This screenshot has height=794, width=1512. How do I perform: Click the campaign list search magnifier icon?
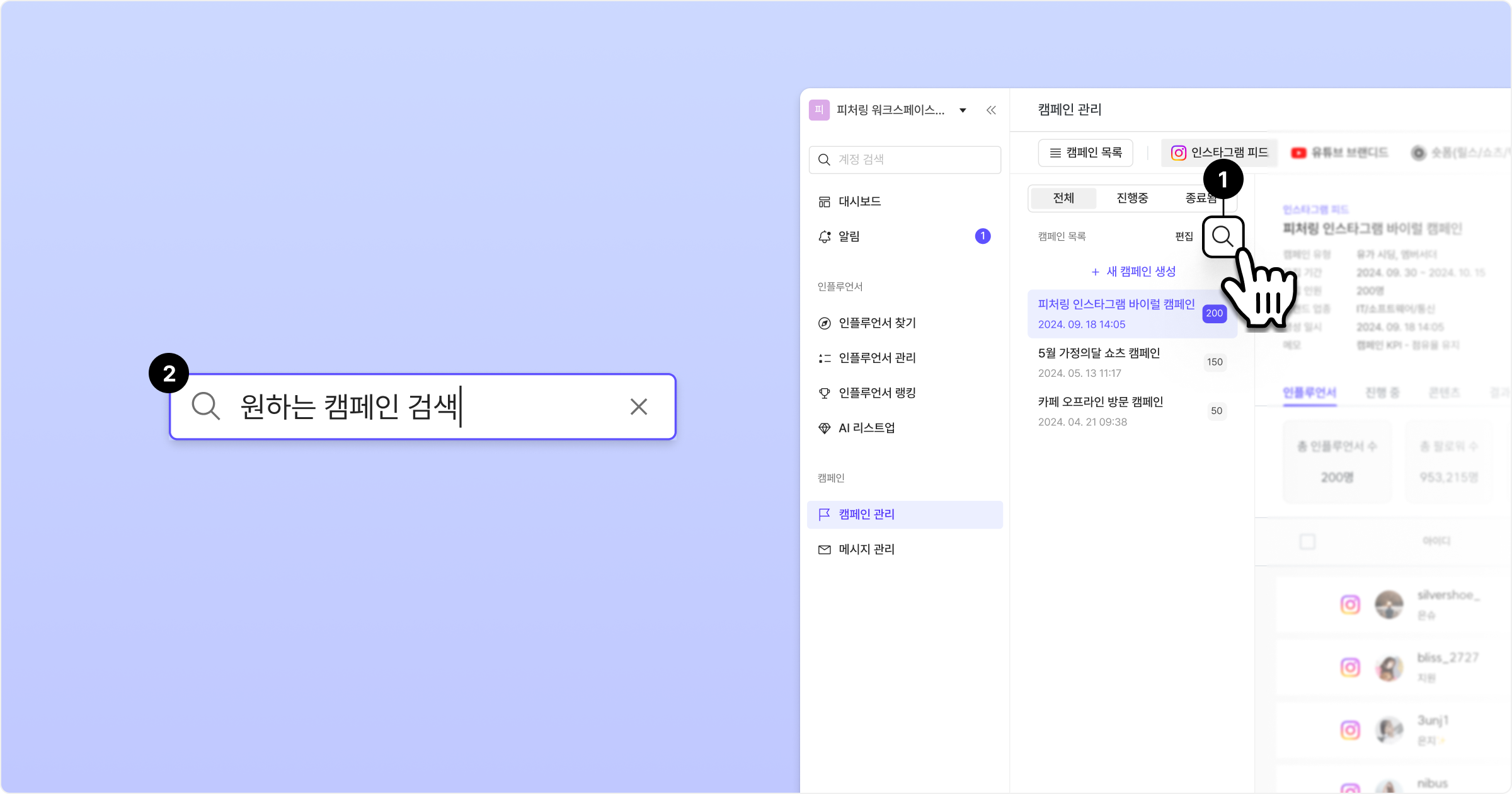click(1222, 236)
